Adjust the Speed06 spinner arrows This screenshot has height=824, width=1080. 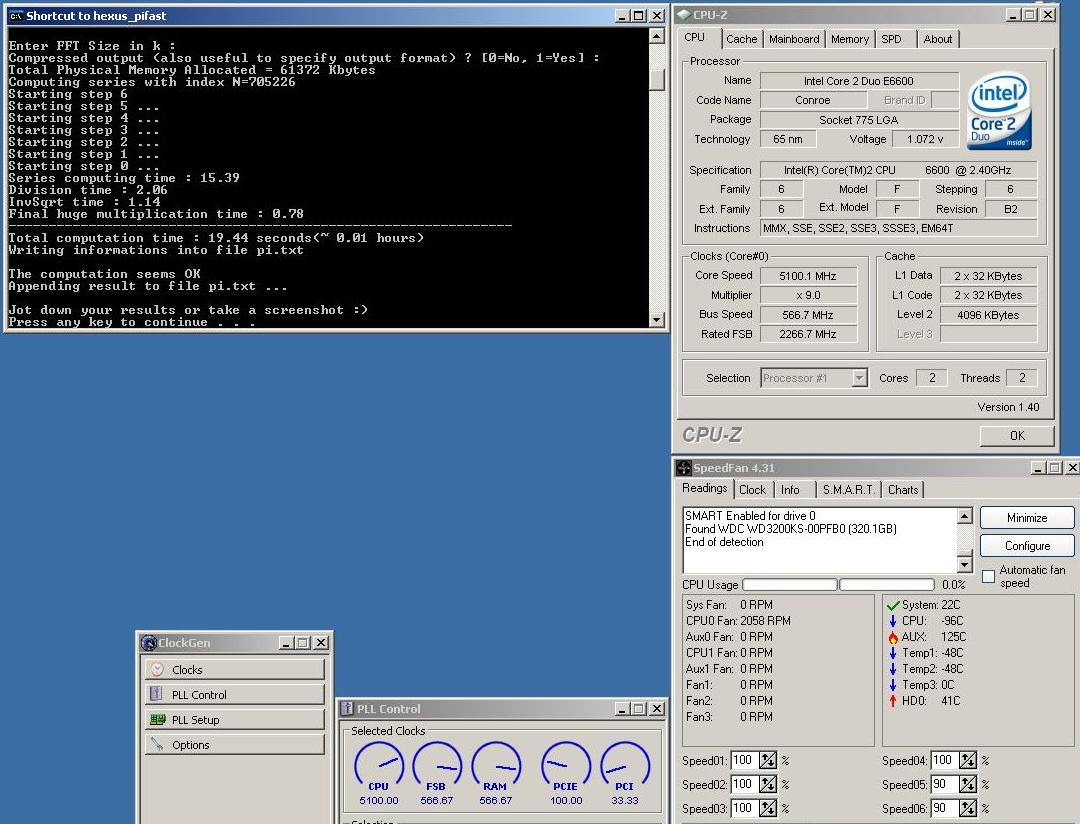point(968,808)
